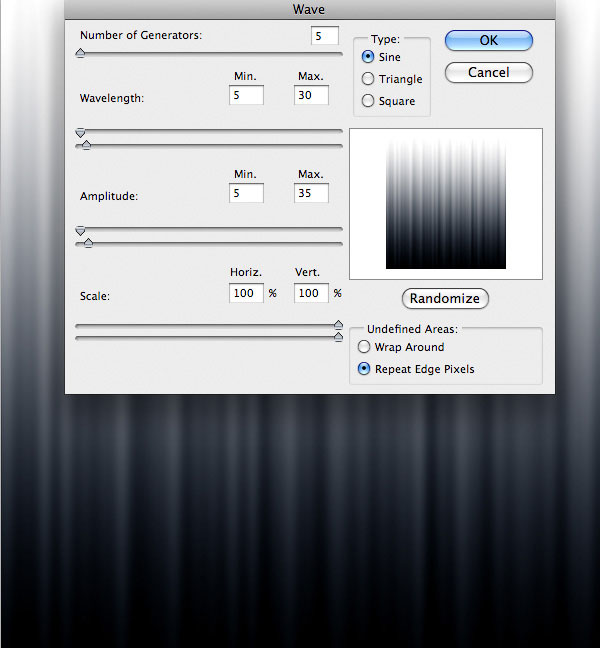Click the Amplitude maximum slider handle

[x=88, y=243]
